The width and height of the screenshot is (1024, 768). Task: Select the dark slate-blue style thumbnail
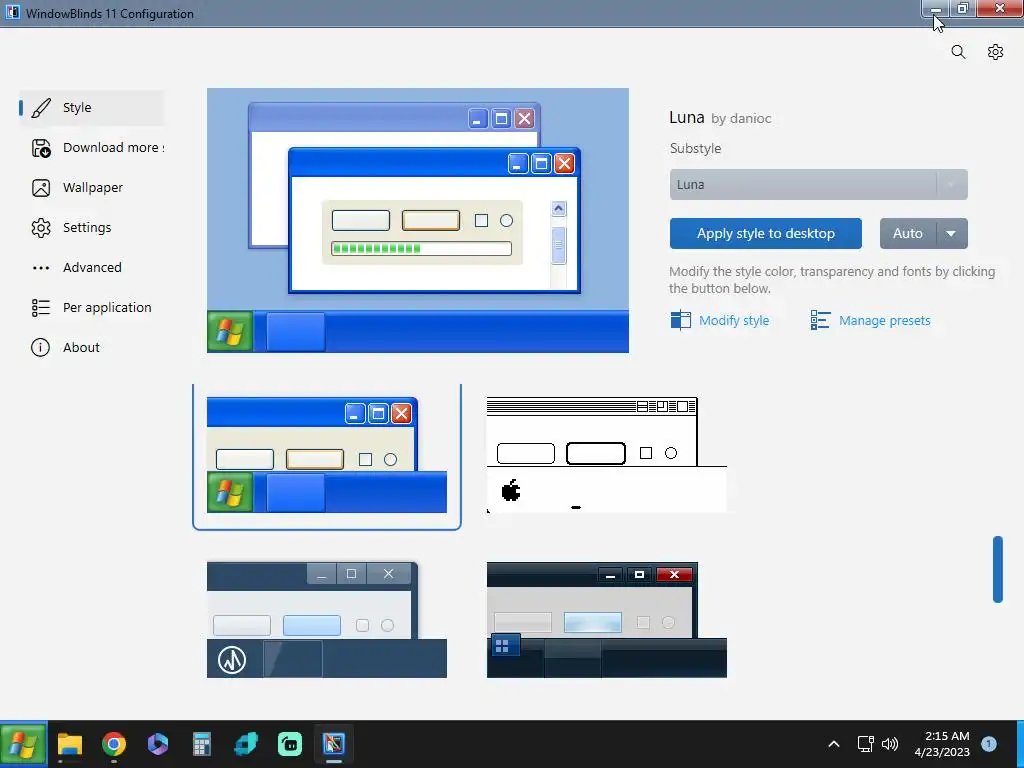pos(327,620)
